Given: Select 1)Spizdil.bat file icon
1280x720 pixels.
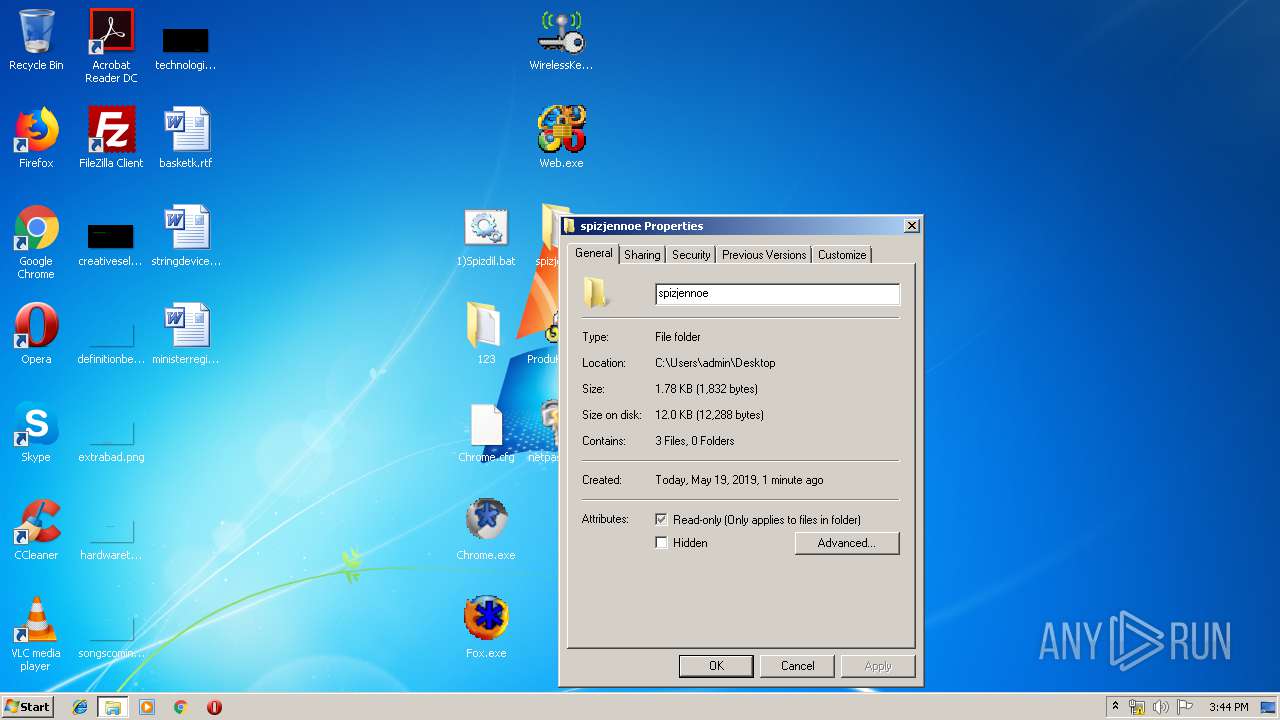Looking at the screenshot, I should [x=486, y=236].
